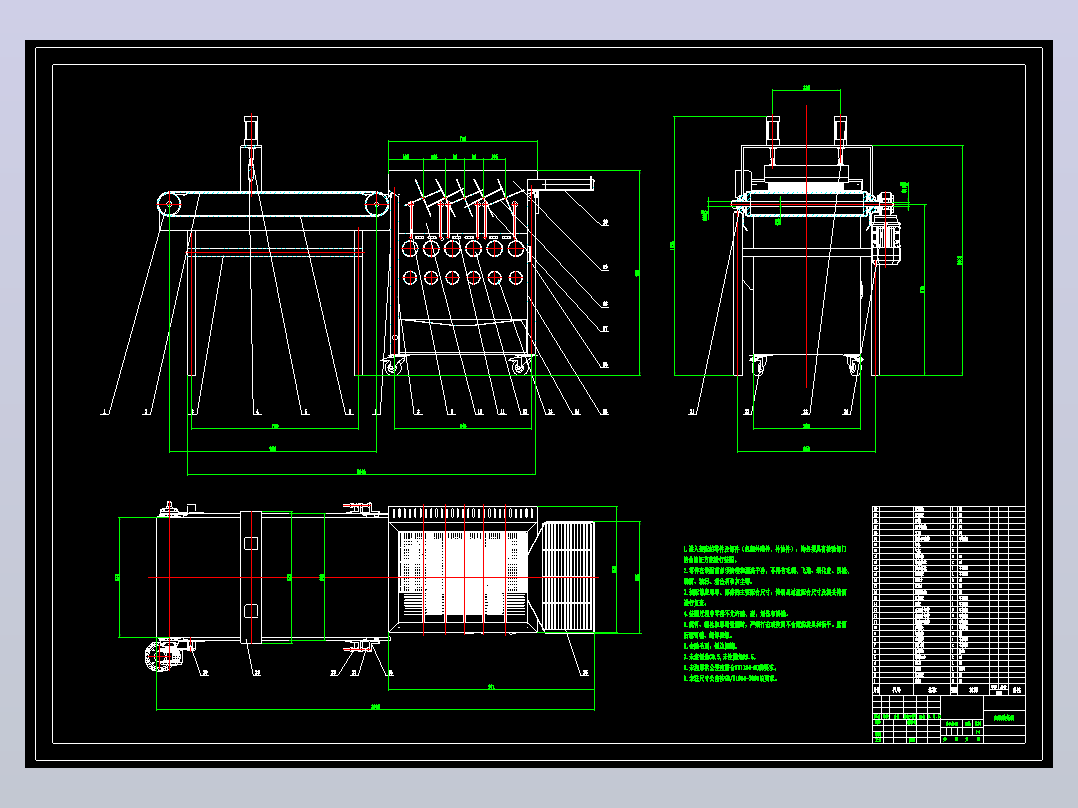Click the vertical cylinder above the conveyor belt
This screenshot has width=1078, height=808.
pyautogui.click(x=251, y=131)
